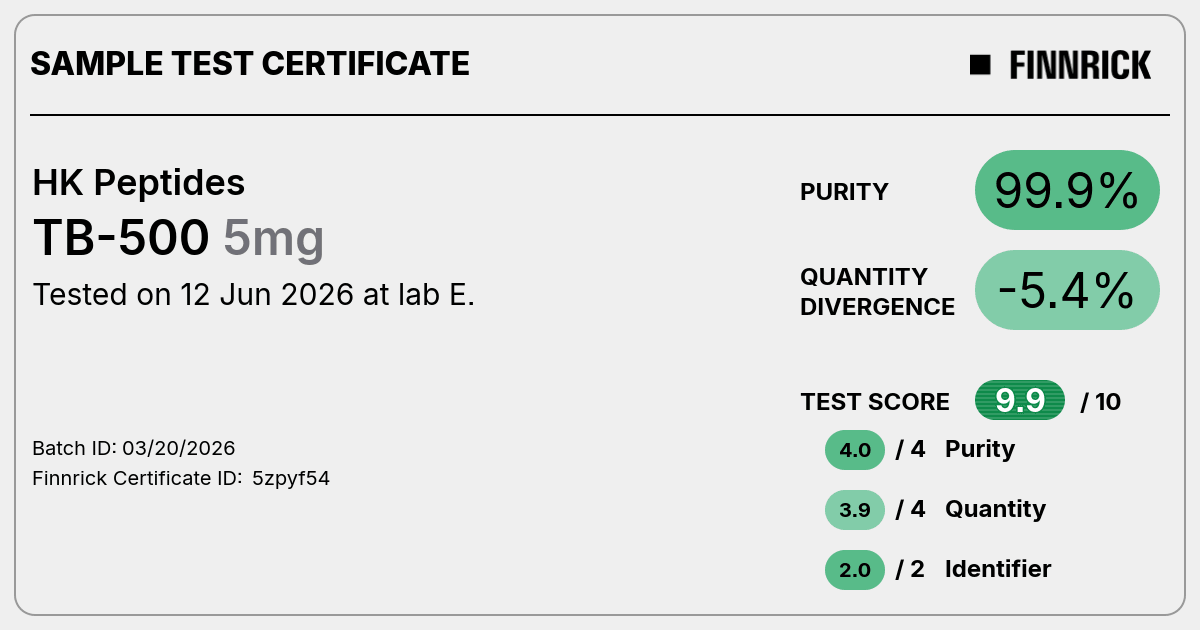Viewport: 1200px width, 630px height.
Task: Click the HK Peptides vendor name
Action: 139,183
